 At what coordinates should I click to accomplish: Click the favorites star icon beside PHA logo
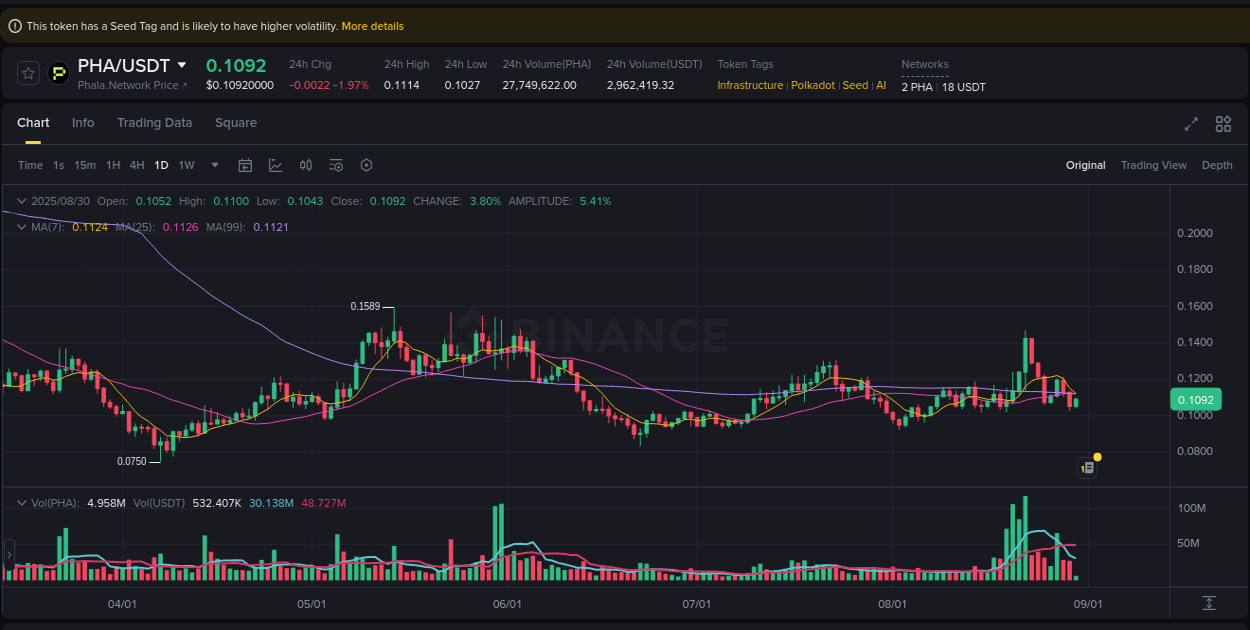28,72
